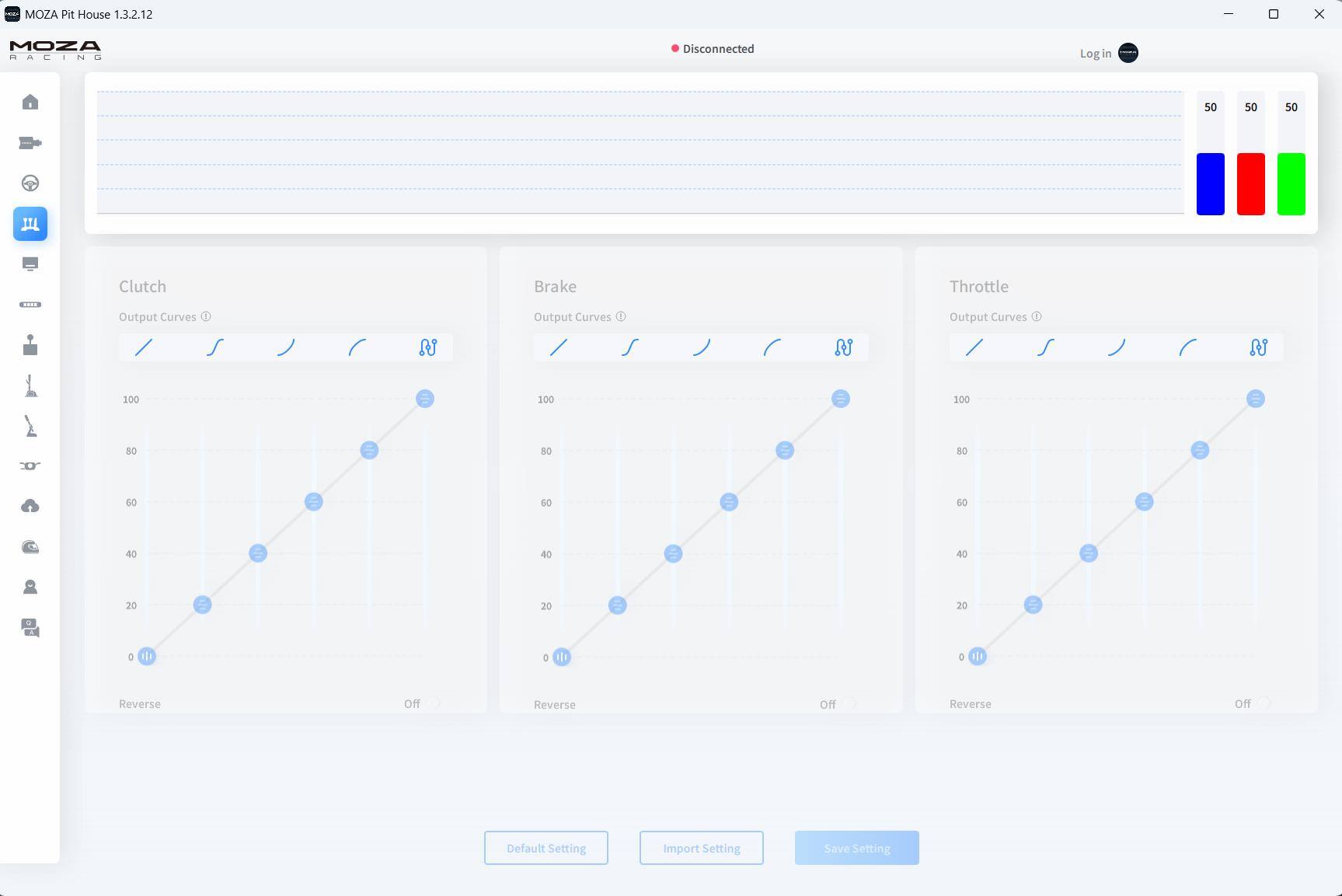Enable Reverse for the Brake pedal
Screen dimensions: 1342x896
[849, 704]
